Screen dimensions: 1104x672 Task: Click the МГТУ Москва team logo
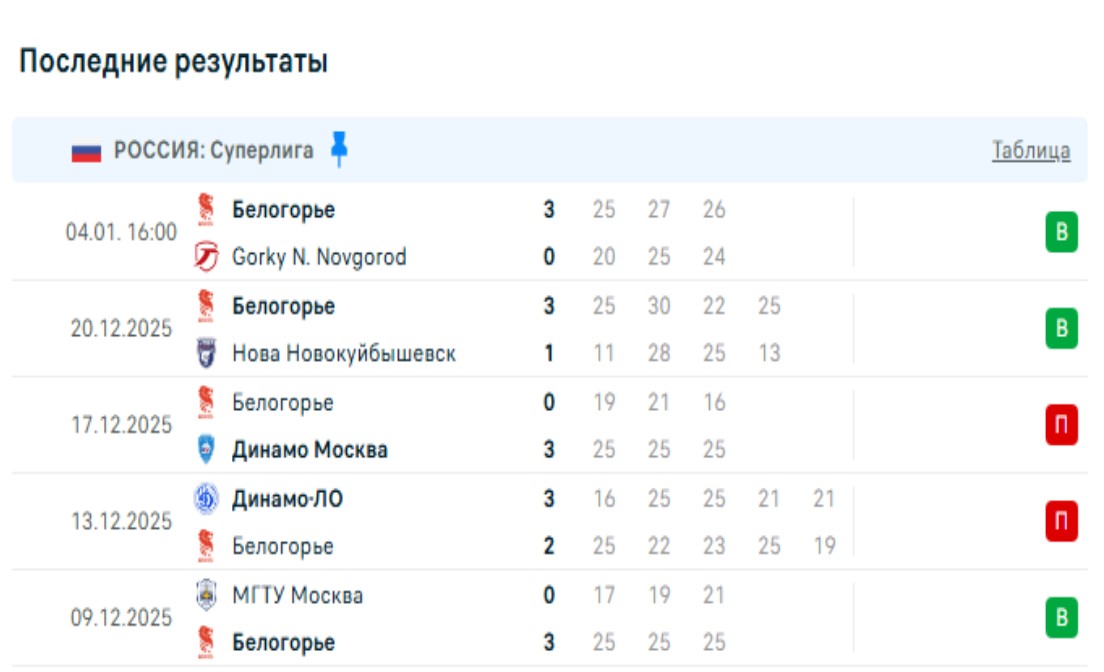coord(206,595)
